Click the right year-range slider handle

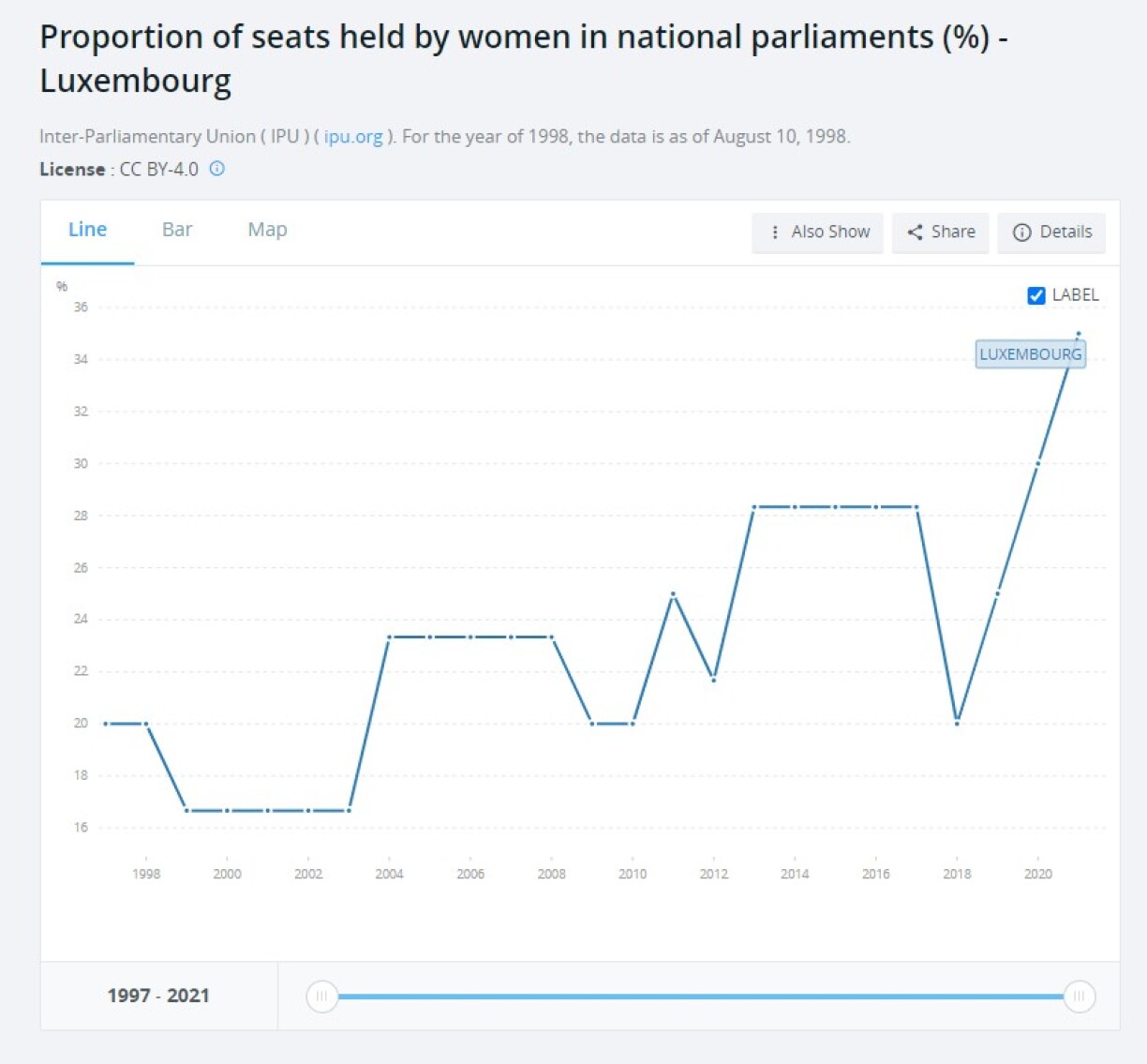click(1079, 997)
